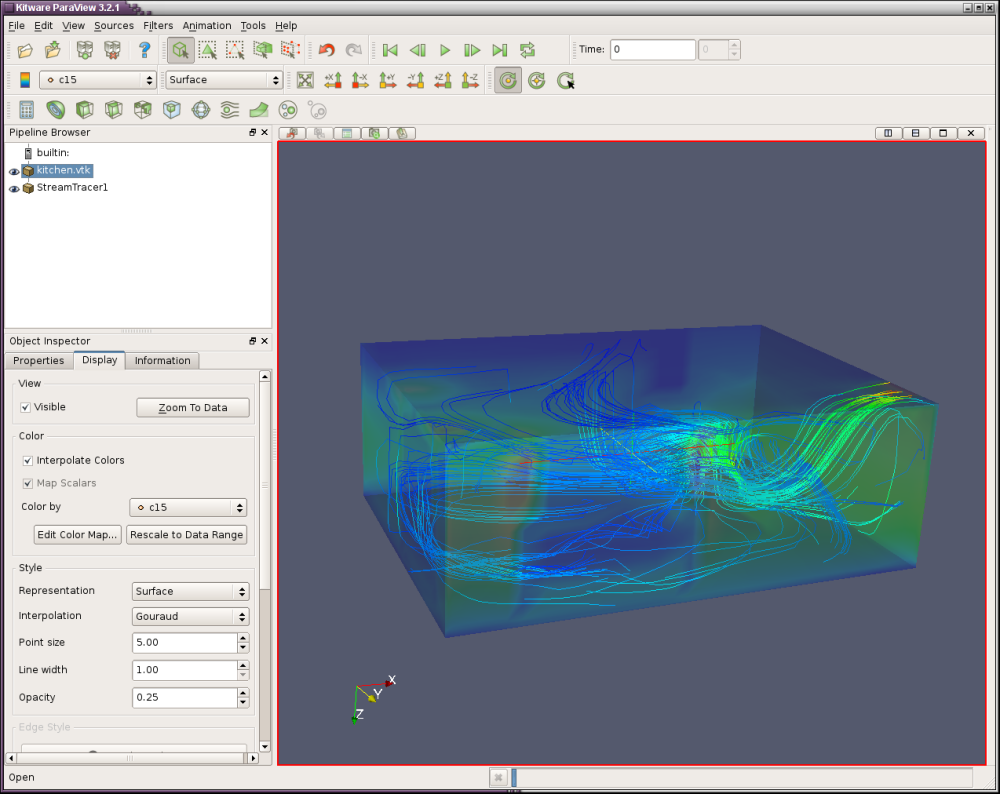Click the Warp by scalar filter icon
1000x794 pixels.
(x=259, y=110)
